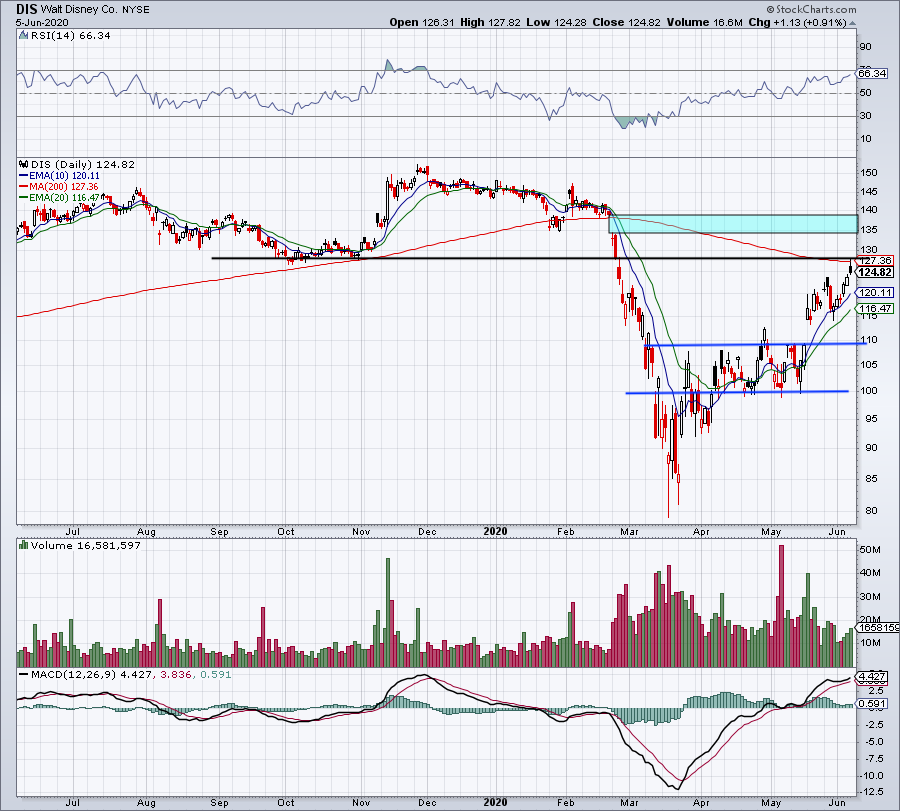Click the bold 124.82 last price tag
Image resolution: width=900 pixels, height=811 pixels.
pos(875,273)
